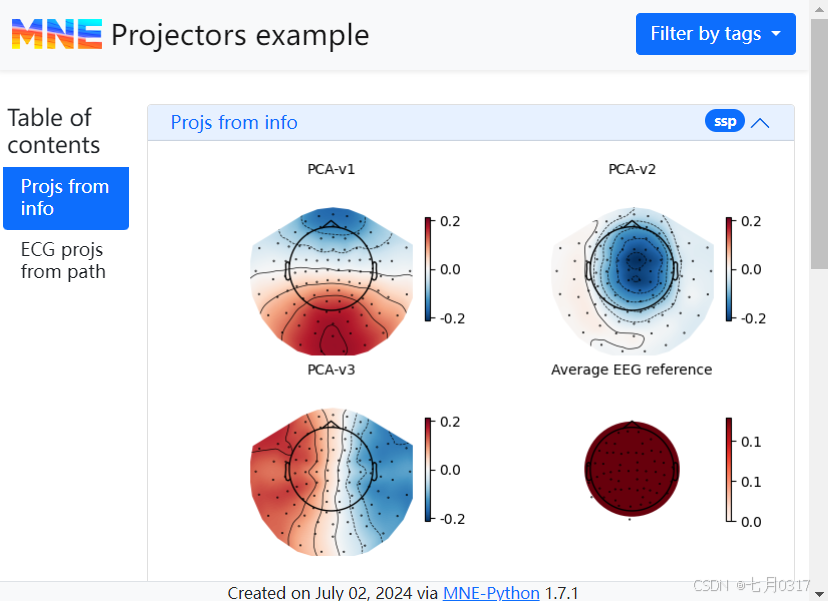Click the PCA-v2 colorbar scale

point(728,269)
